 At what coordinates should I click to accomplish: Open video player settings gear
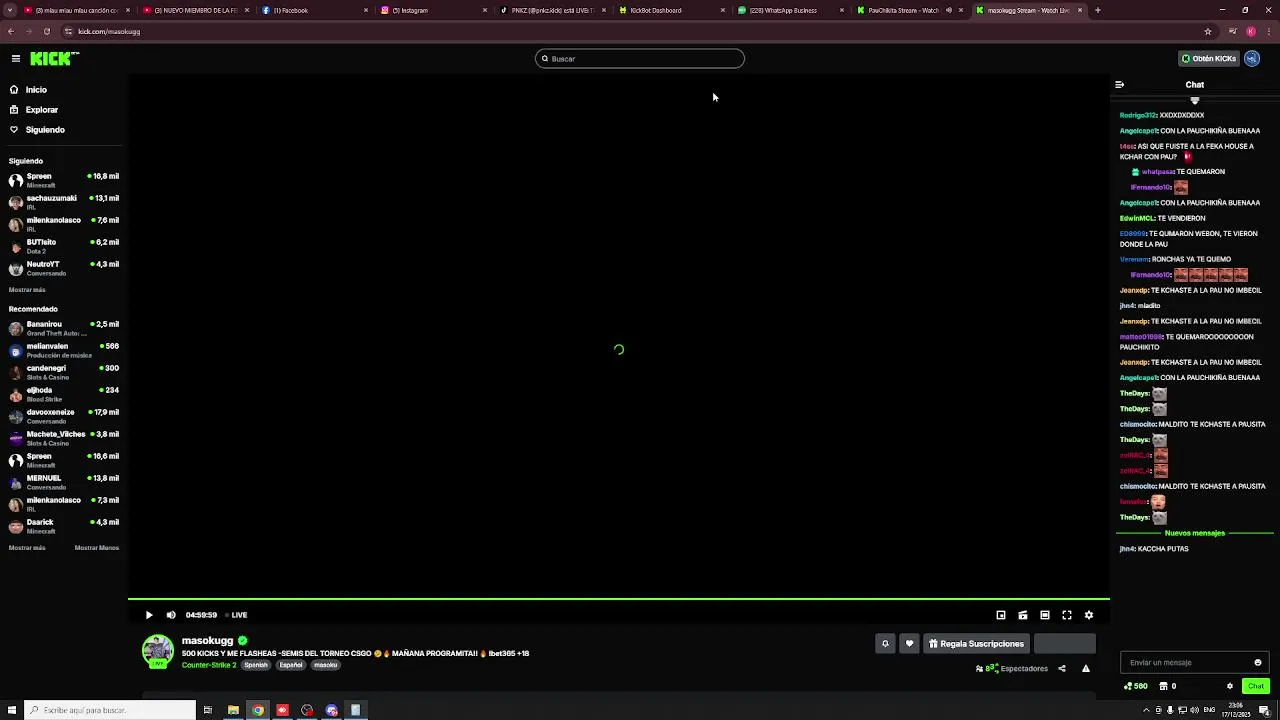pos(1089,615)
